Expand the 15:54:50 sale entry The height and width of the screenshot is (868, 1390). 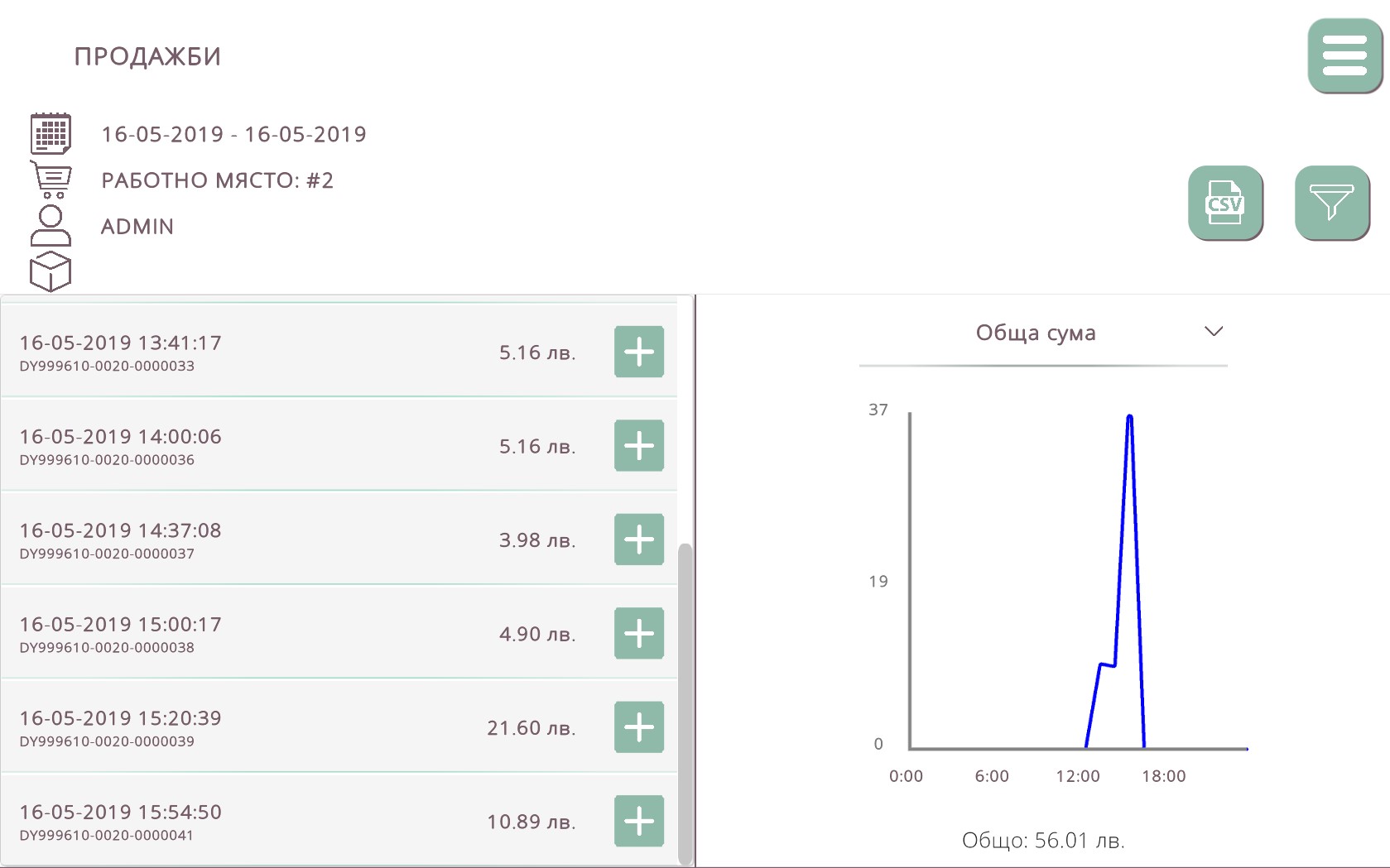638,821
